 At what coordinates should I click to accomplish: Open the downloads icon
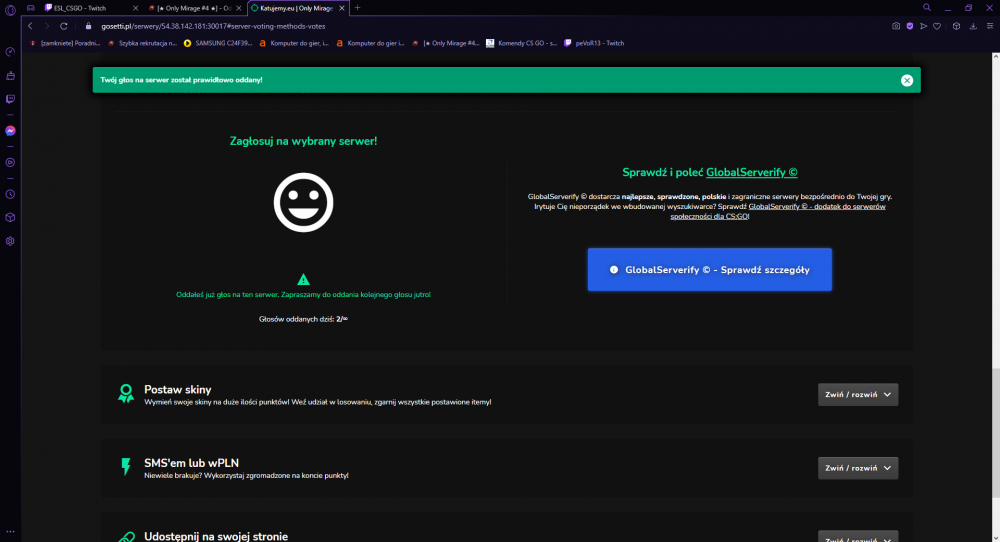pyautogui.click(x=973, y=26)
